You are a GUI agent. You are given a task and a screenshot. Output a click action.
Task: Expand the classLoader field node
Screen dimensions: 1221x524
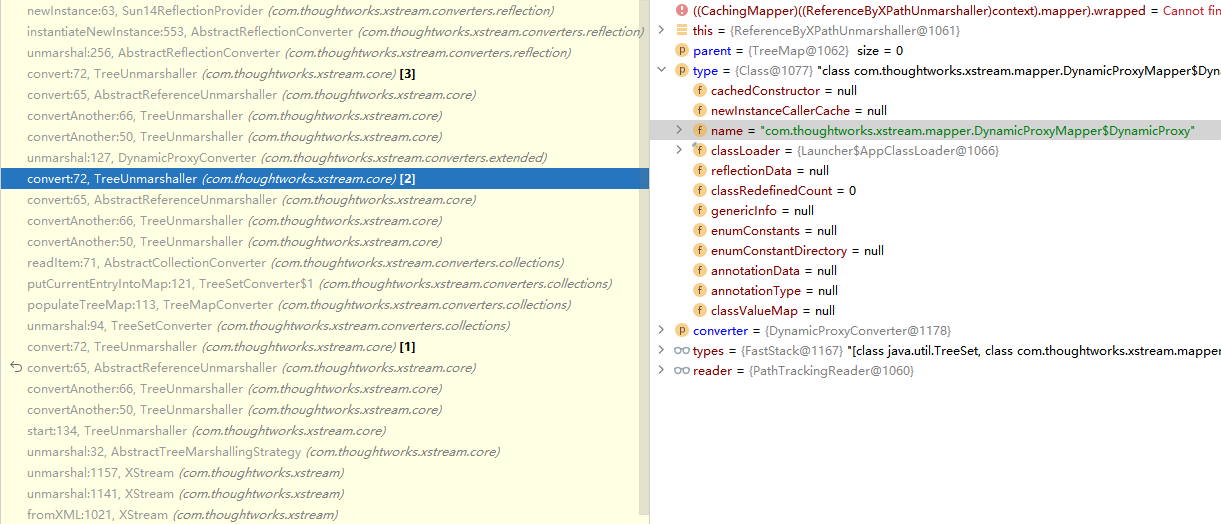[x=679, y=150]
